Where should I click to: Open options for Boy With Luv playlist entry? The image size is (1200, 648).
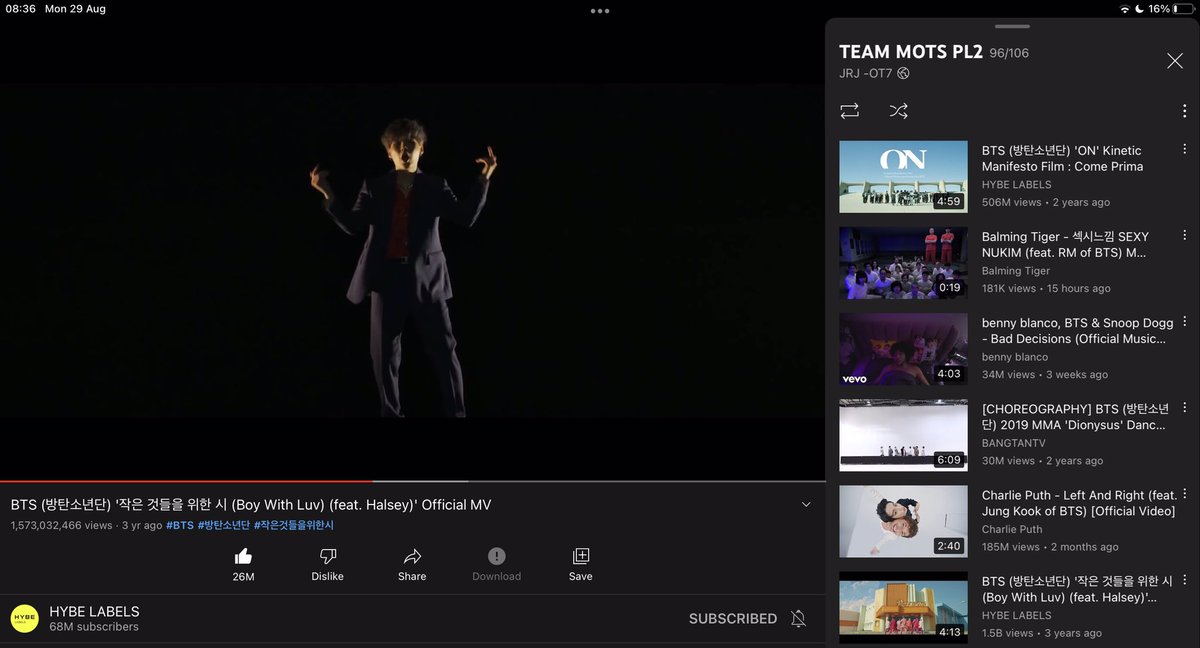(x=1184, y=580)
